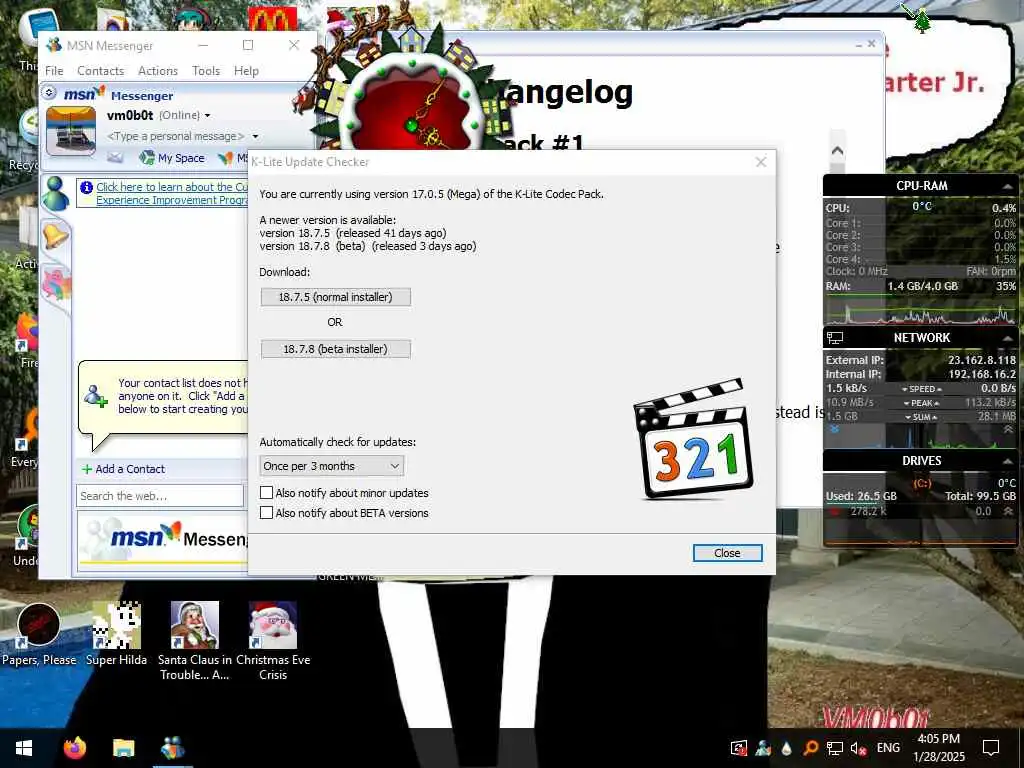Collapse the MSN Messenger header chevron button
Screen dimensions: 1024x768
[49, 93]
